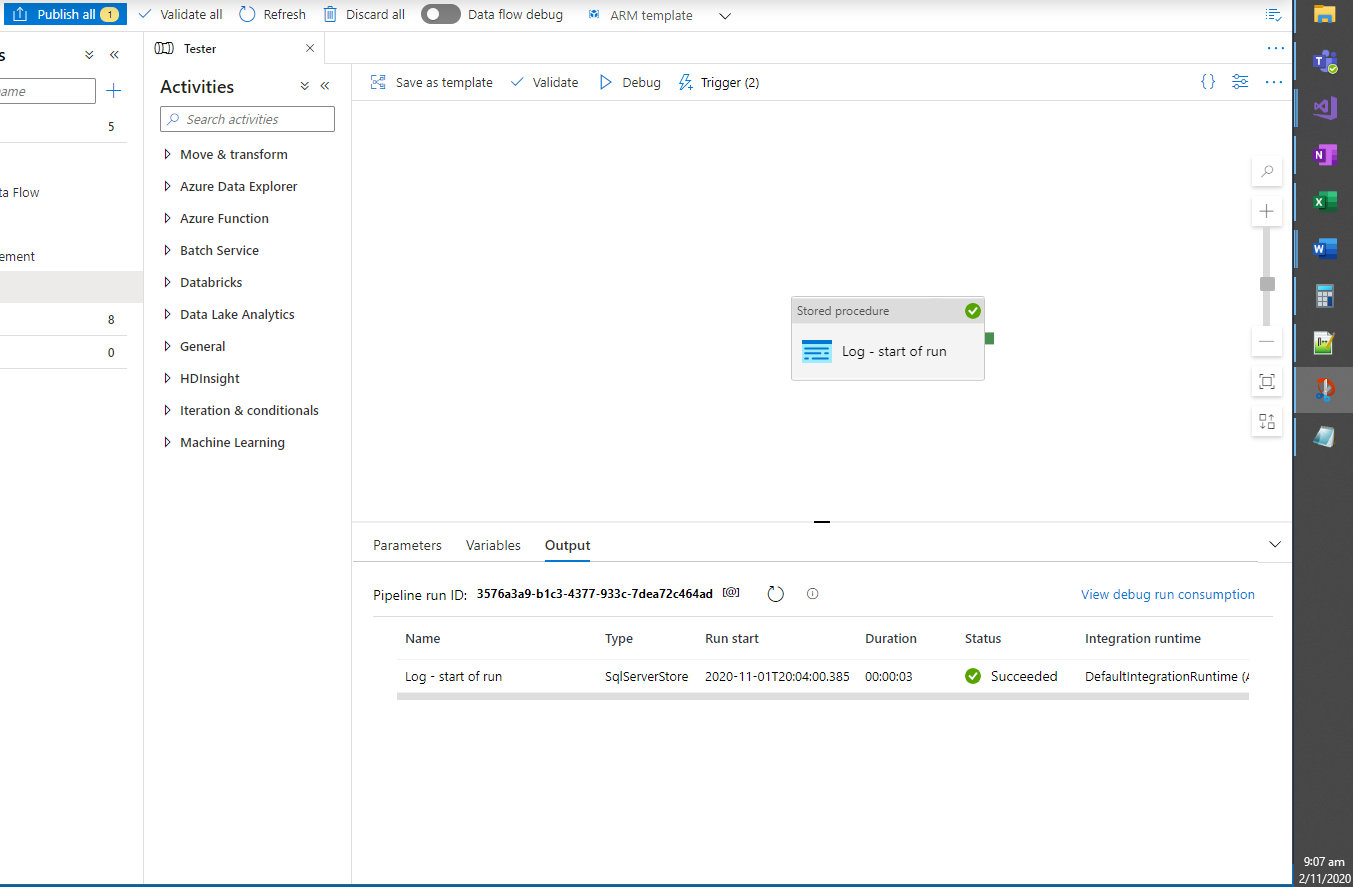Click the Refresh button
The image size is (1353, 887).
(x=273, y=15)
